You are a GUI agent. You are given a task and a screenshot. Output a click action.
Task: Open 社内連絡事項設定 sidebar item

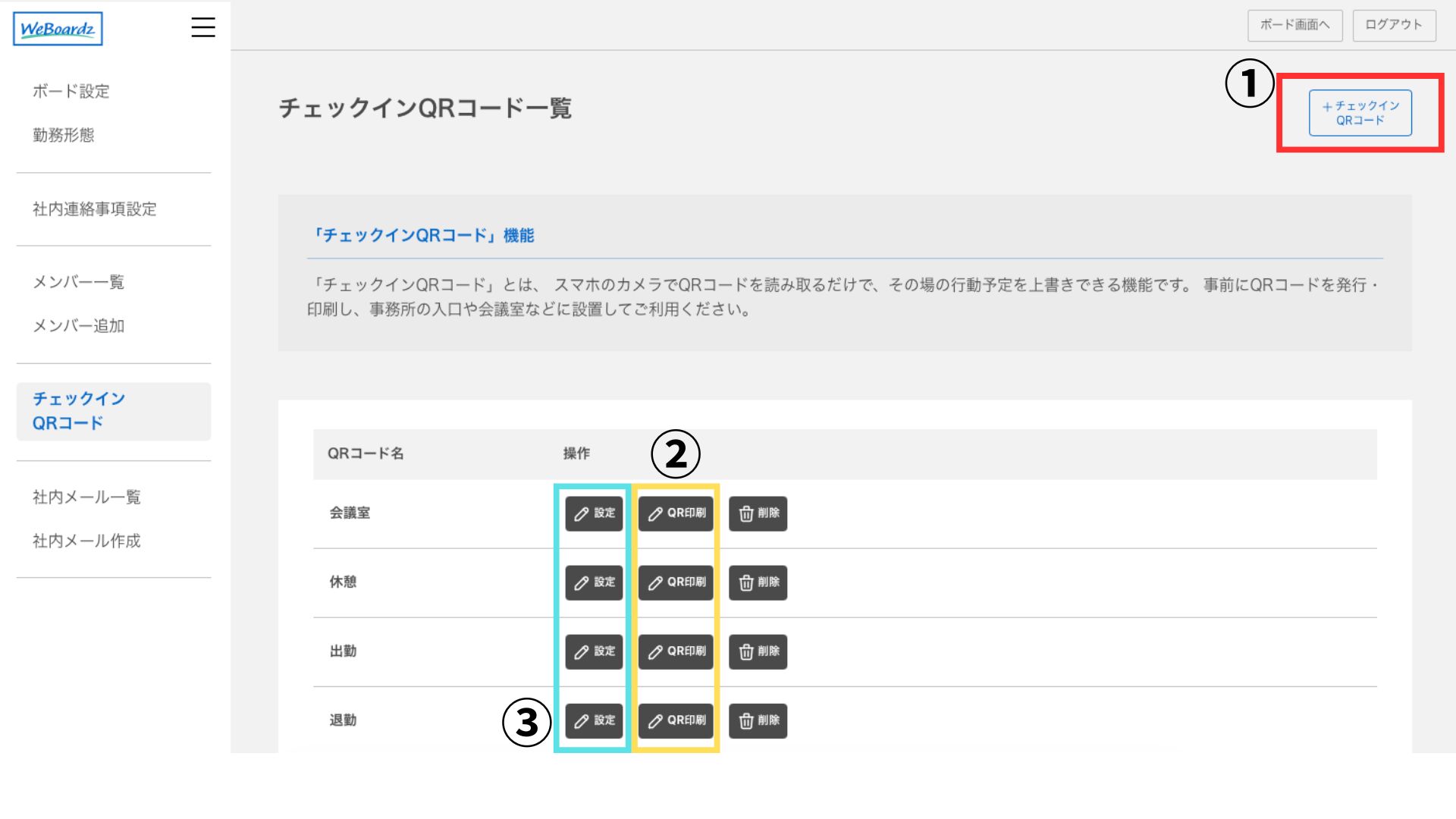(x=95, y=209)
